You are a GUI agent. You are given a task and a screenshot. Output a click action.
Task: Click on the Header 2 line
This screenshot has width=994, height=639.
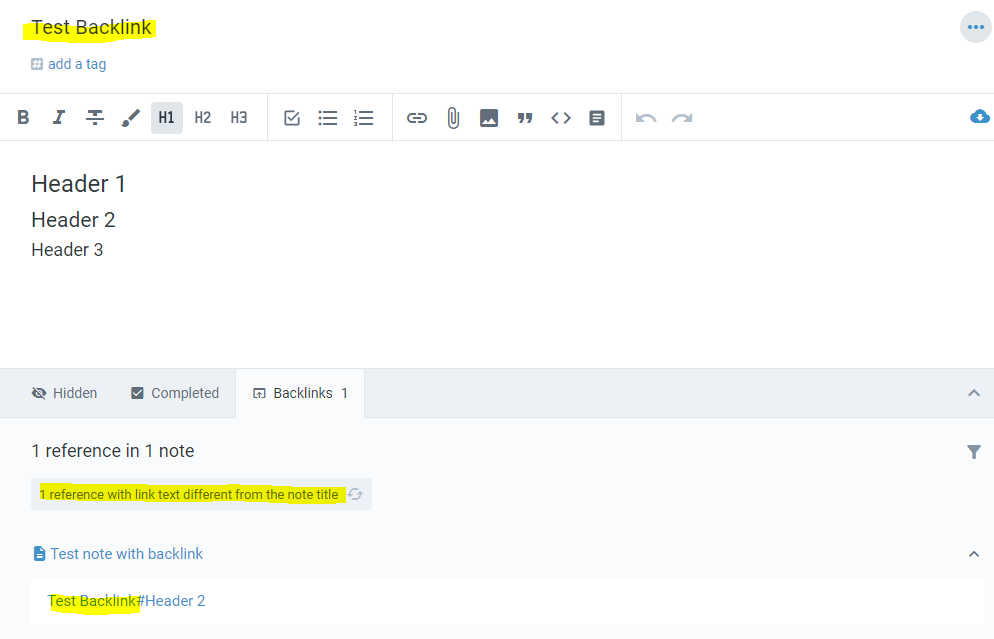tap(74, 220)
